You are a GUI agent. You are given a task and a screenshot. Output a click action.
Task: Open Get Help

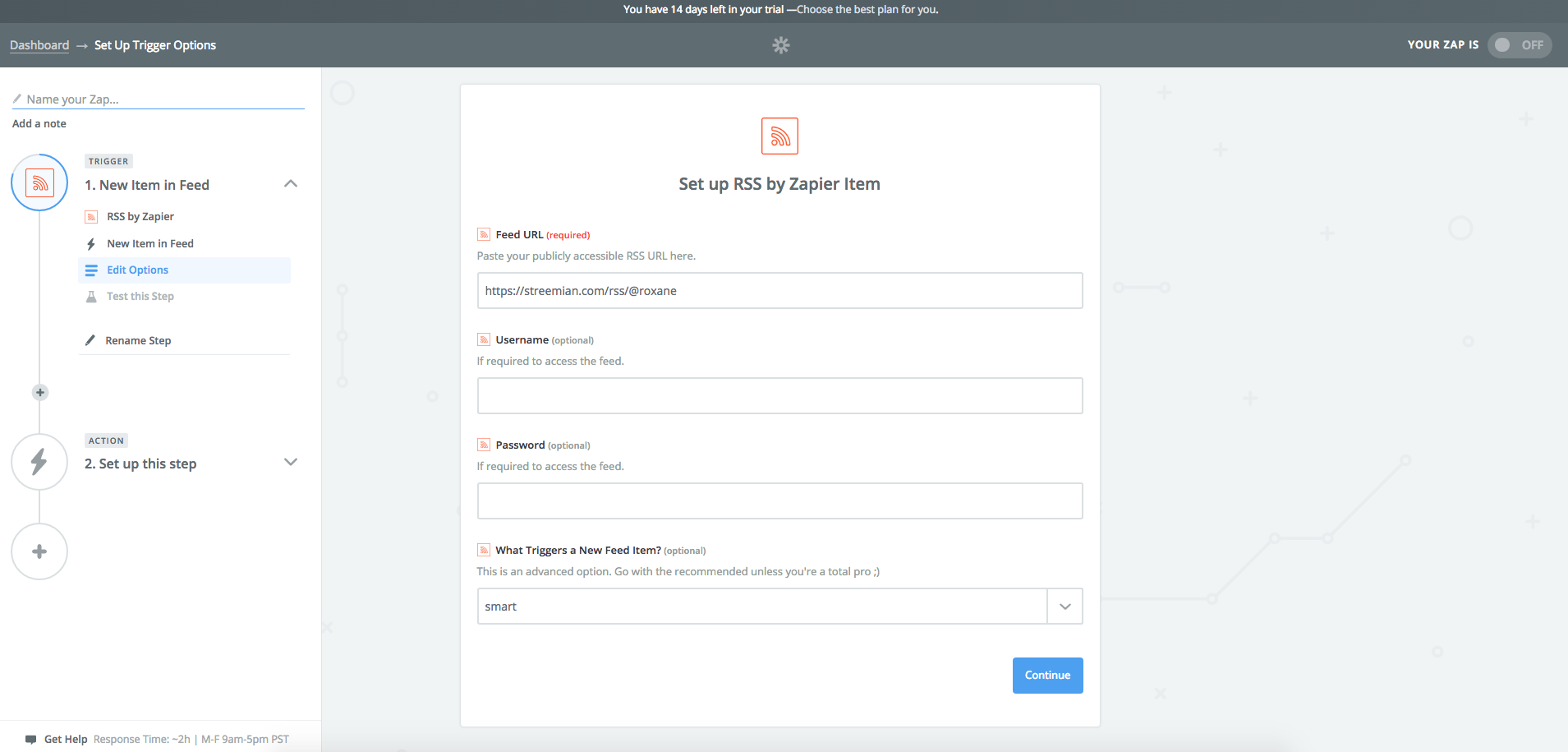pyautogui.click(x=66, y=739)
